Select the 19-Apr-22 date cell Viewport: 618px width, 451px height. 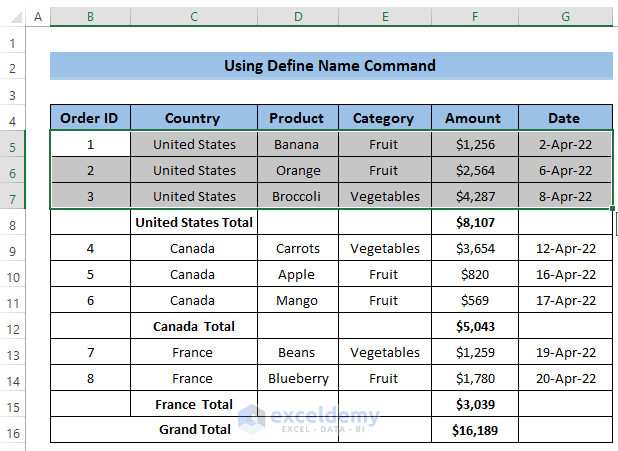[565, 352]
